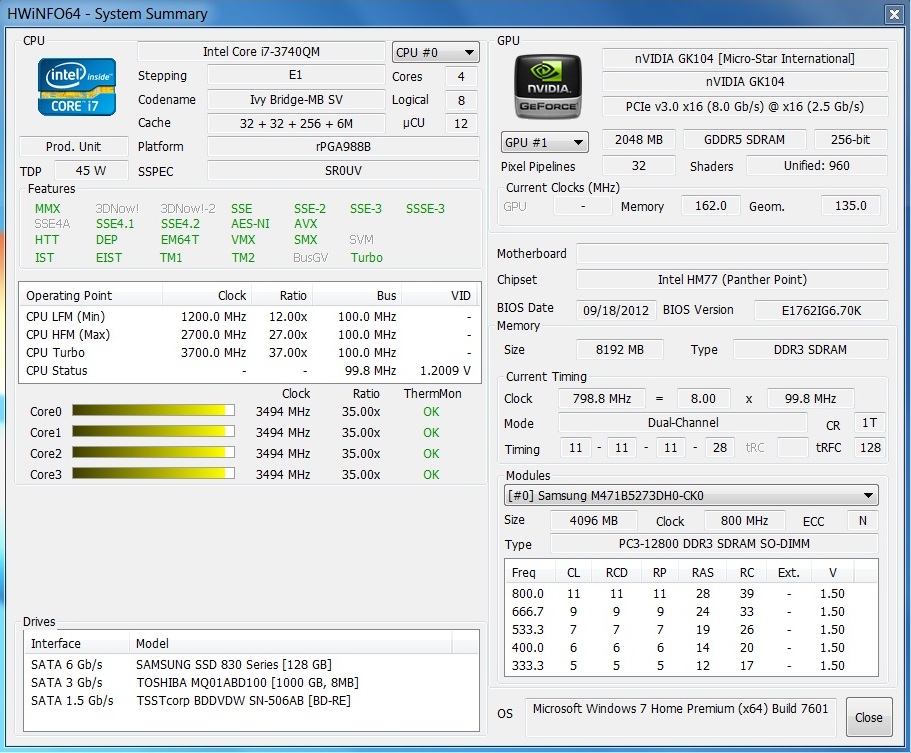Click the GDDR5 SDRAM field
This screenshot has width=911, height=753.
tap(744, 139)
